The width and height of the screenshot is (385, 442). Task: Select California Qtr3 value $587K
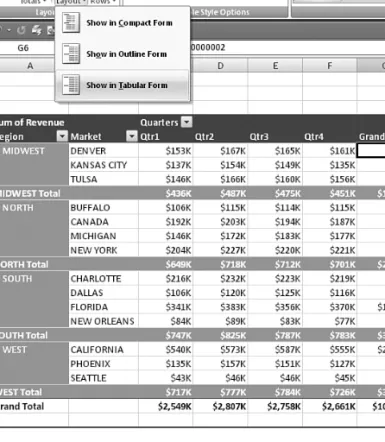[275, 350]
